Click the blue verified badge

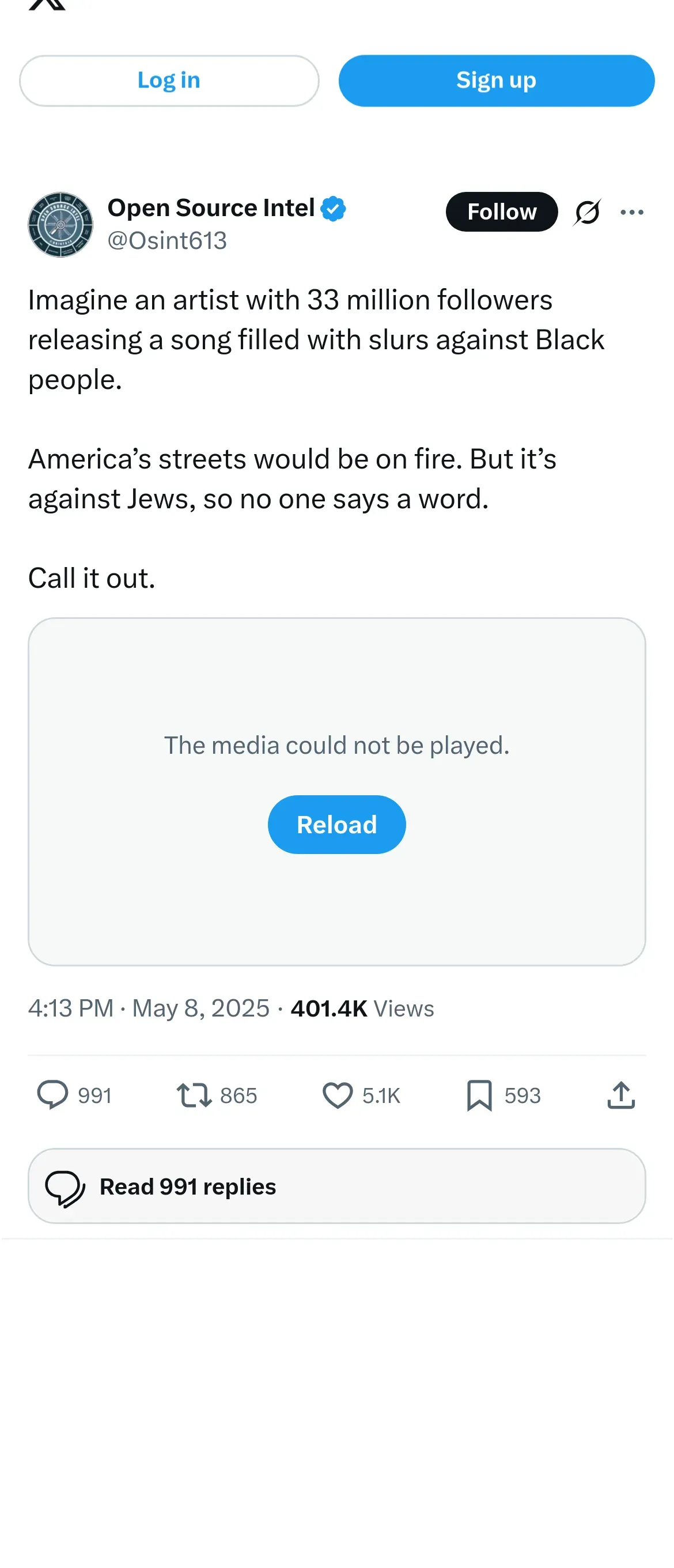point(333,209)
